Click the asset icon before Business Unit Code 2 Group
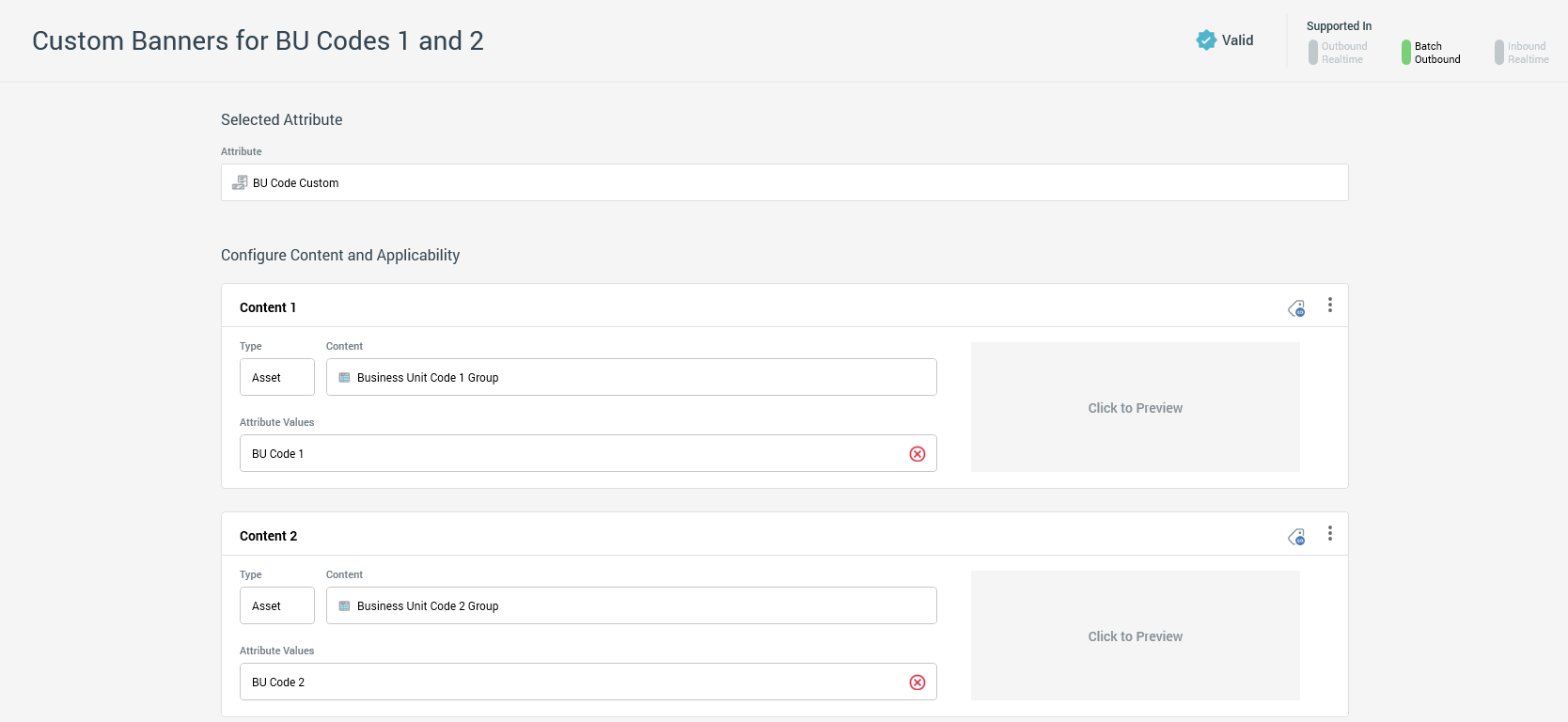 tap(344, 606)
